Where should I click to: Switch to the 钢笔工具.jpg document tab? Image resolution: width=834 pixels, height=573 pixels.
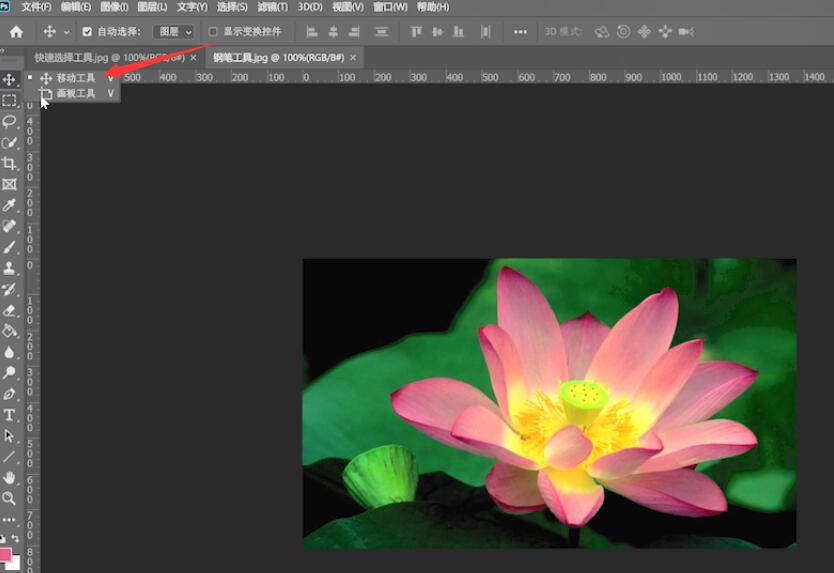(x=278, y=57)
